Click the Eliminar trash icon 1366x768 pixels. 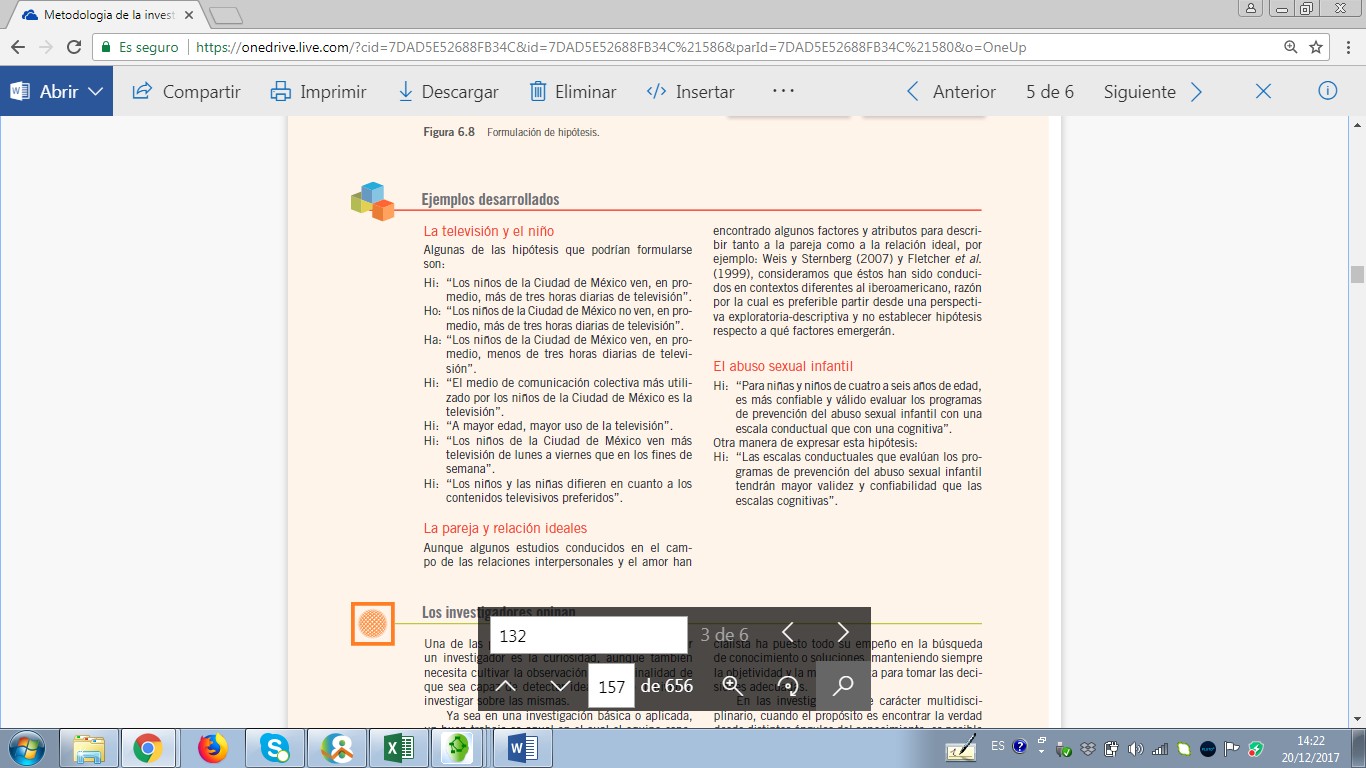pos(538,92)
